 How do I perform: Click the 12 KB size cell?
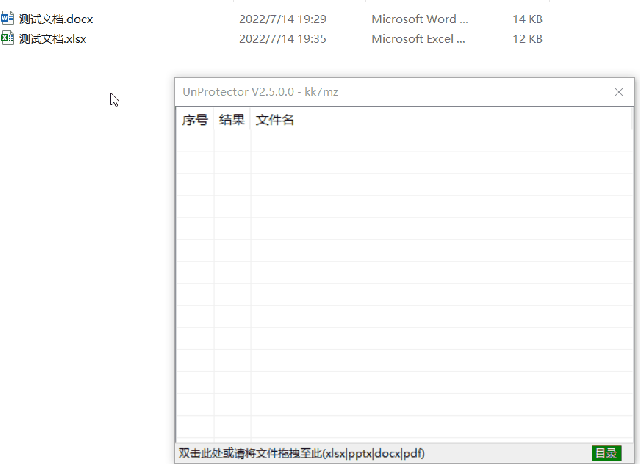tap(527, 39)
